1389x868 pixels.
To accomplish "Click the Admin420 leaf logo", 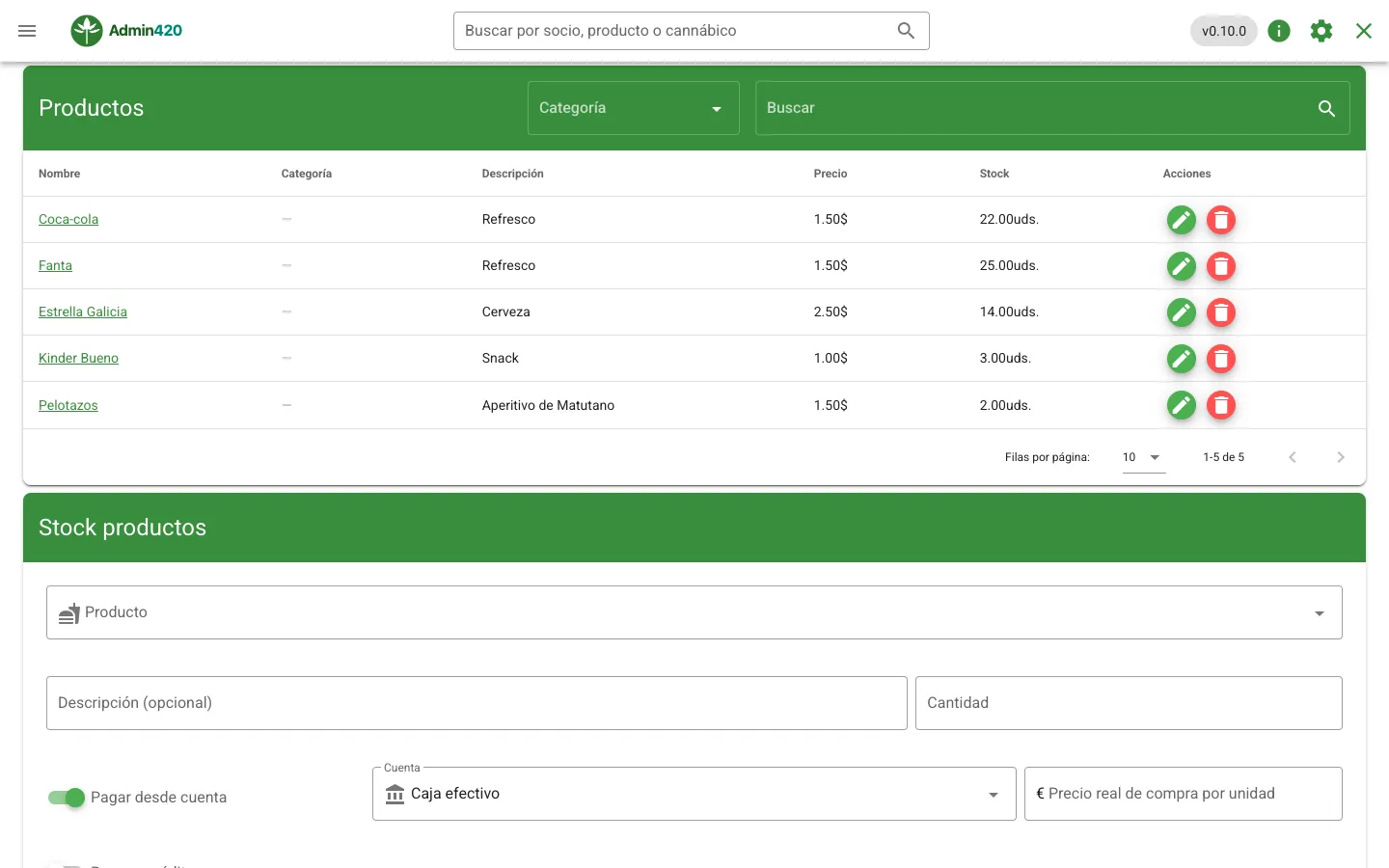I will click(x=87, y=31).
